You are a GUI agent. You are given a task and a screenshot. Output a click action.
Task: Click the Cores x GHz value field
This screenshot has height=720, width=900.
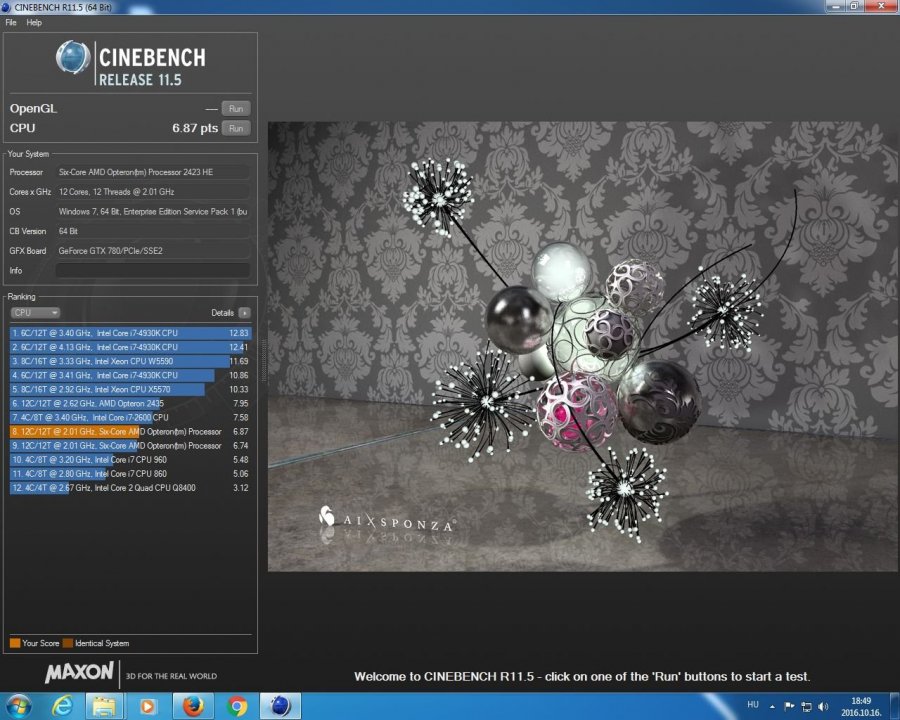click(153, 192)
